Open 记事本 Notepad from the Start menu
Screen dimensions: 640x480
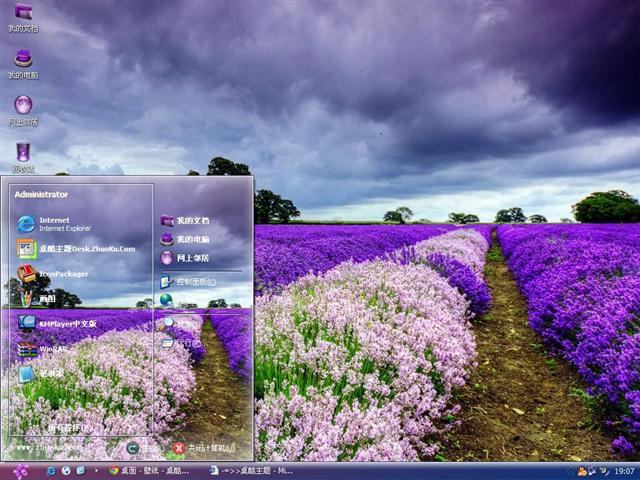(x=41, y=373)
